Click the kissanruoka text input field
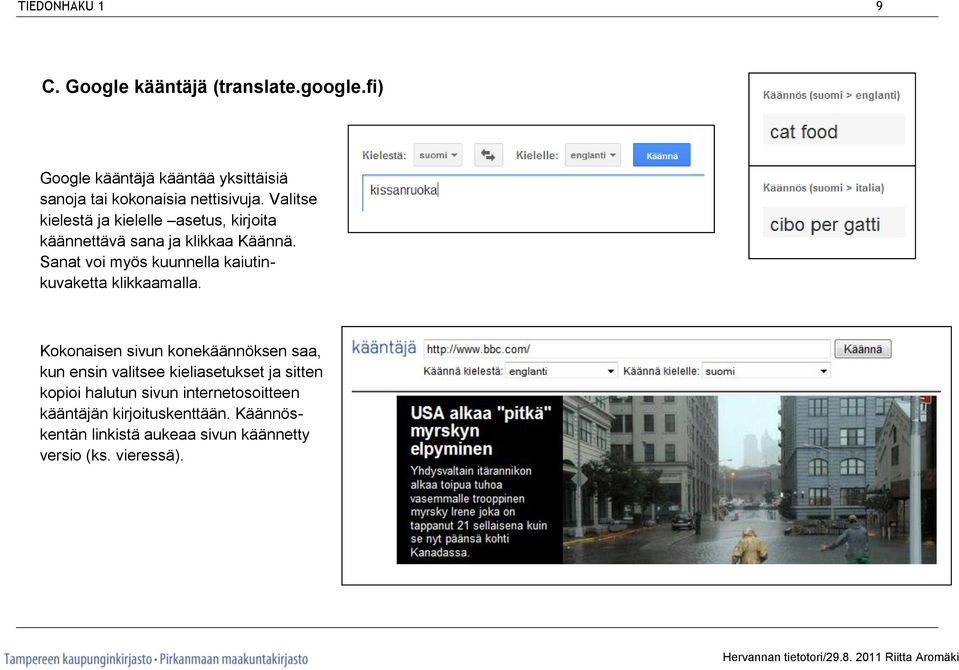959x670 pixels. pos(533,193)
